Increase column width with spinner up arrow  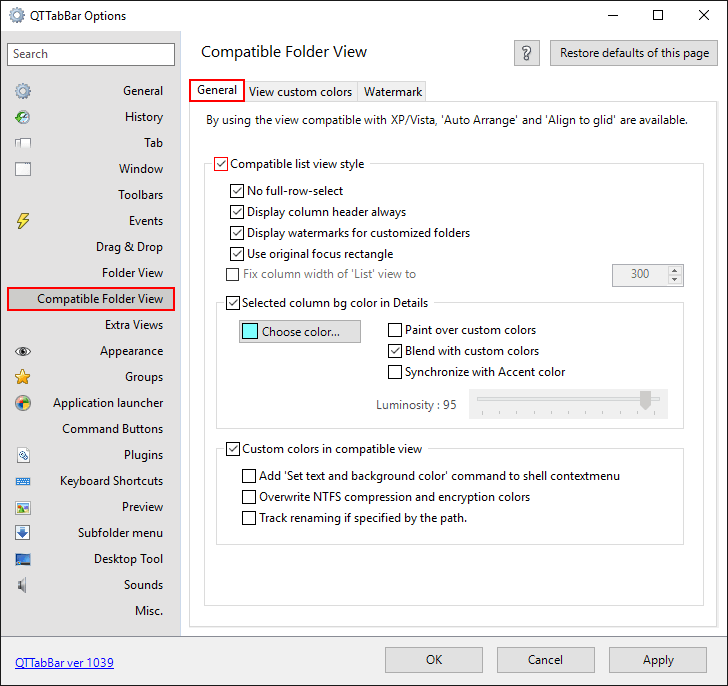click(x=675, y=271)
